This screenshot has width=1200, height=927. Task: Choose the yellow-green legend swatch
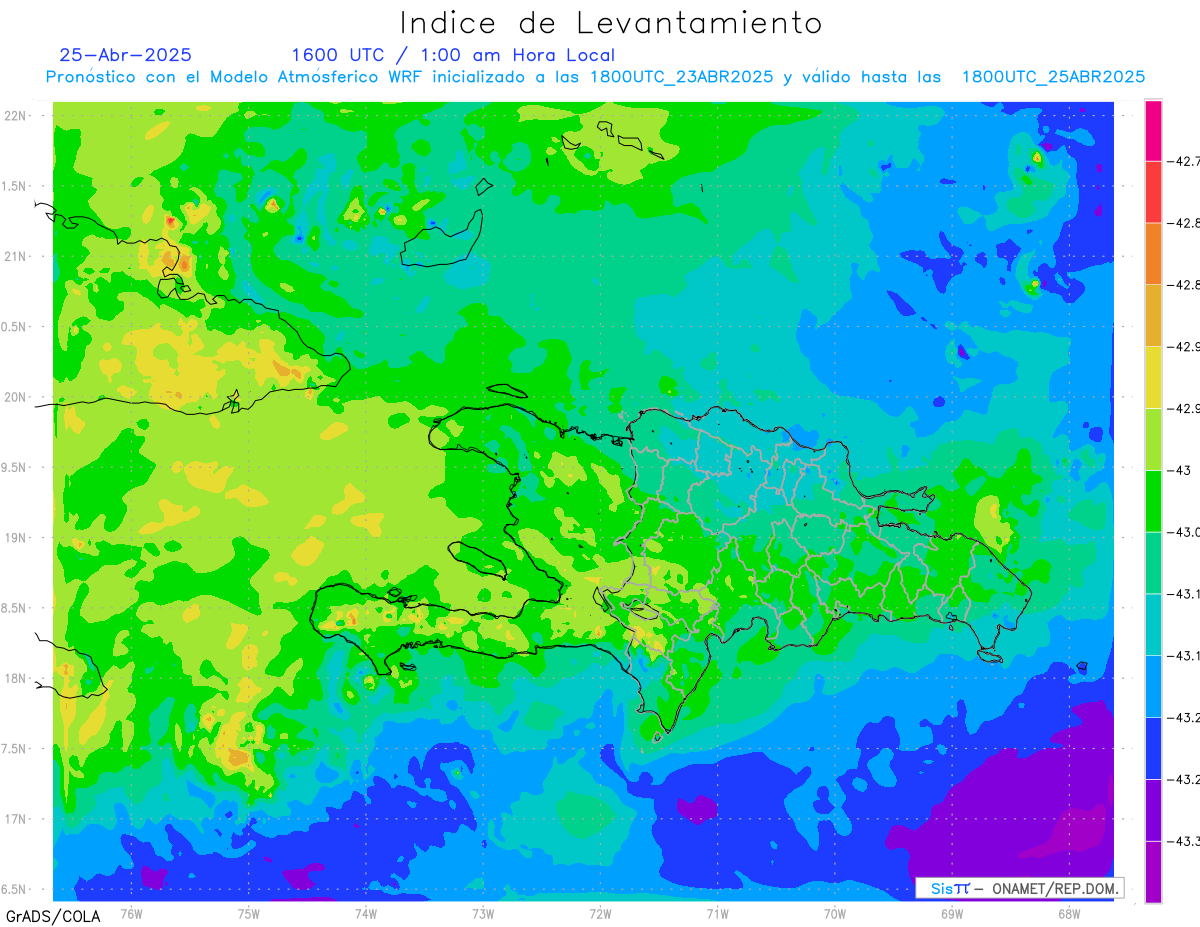click(1153, 439)
